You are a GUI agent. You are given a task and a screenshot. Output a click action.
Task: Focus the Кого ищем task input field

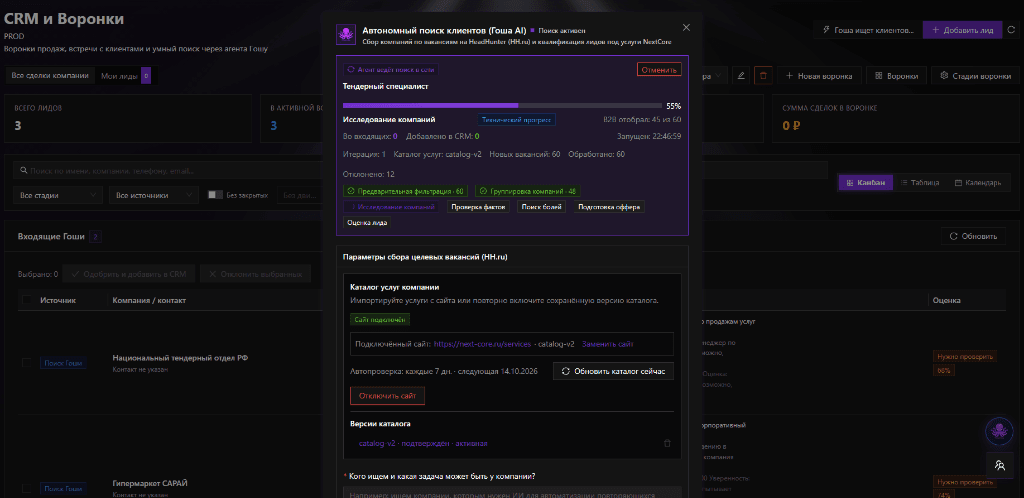point(512,491)
